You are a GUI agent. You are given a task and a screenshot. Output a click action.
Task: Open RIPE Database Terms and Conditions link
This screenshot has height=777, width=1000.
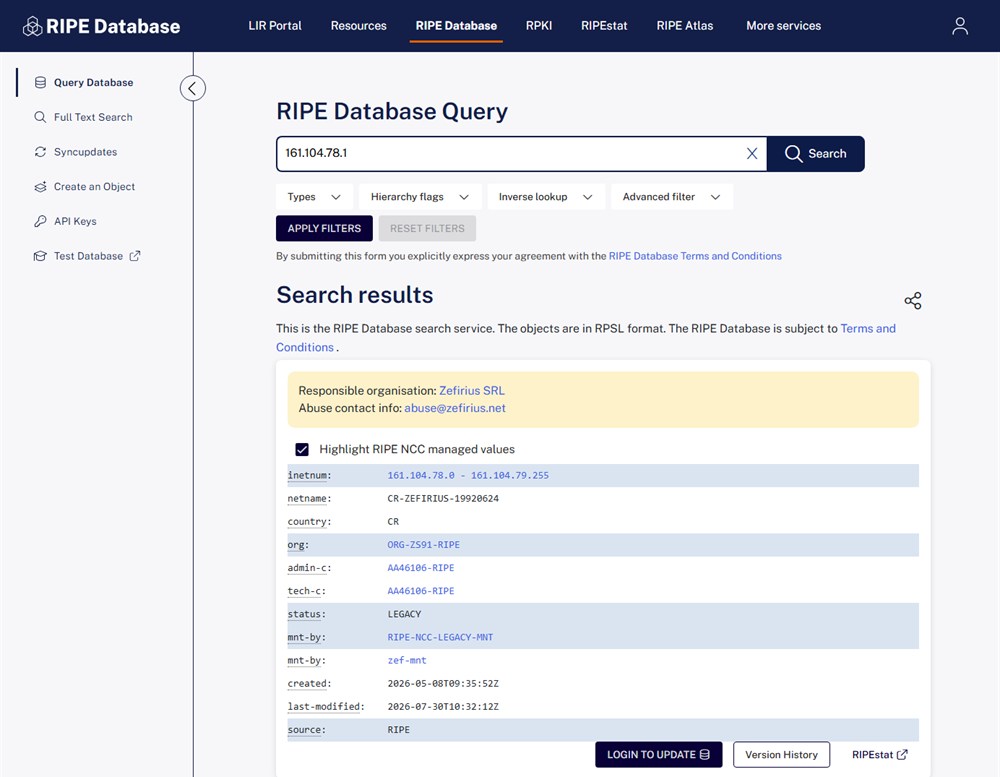[695, 256]
